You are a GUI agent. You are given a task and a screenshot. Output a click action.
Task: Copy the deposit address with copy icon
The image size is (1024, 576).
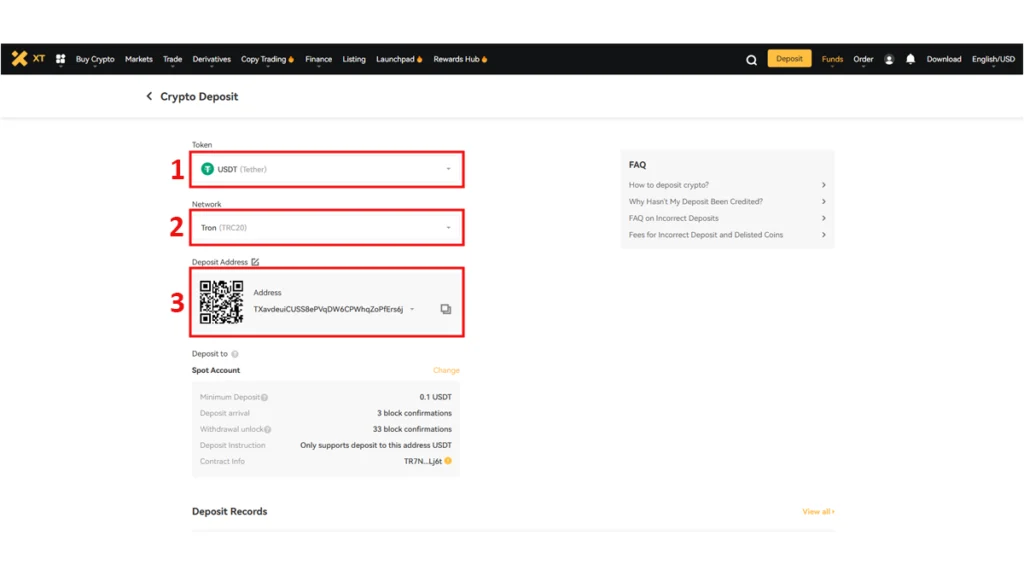[445, 309]
